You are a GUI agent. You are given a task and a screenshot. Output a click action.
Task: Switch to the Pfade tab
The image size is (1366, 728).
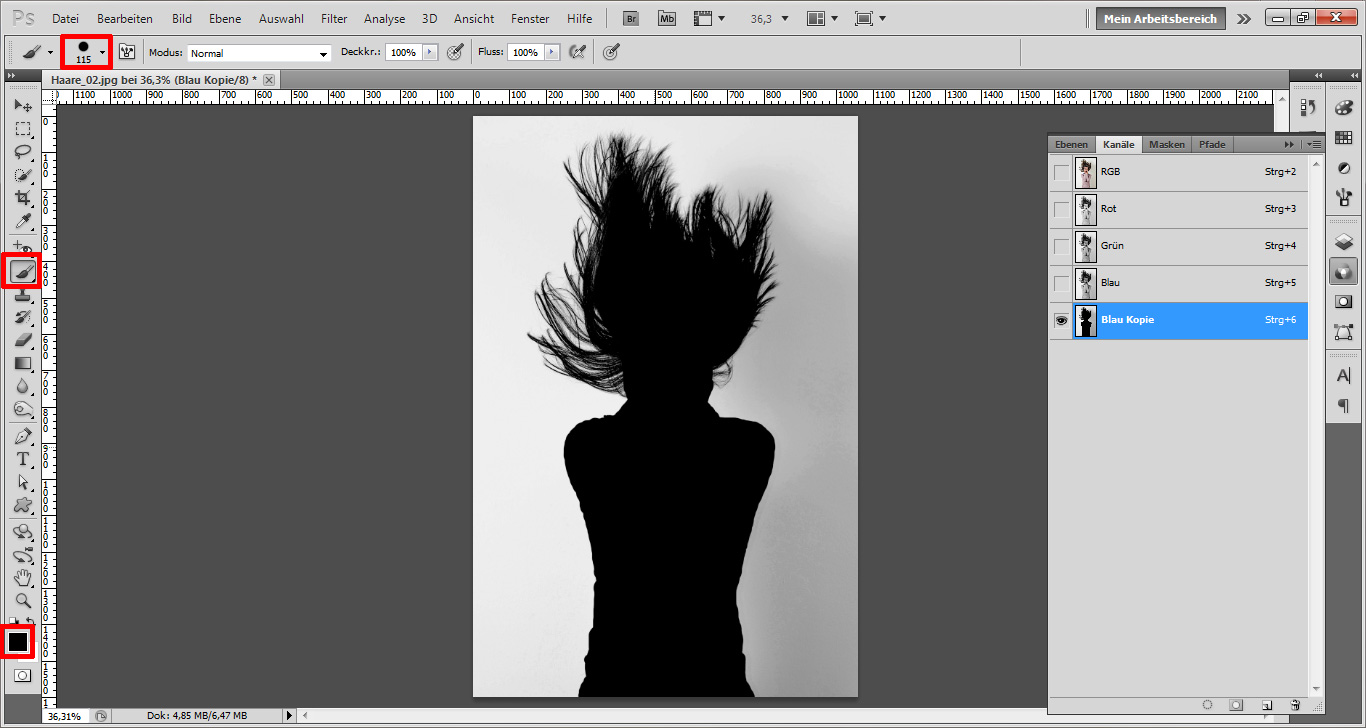(x=1212, y=144)
